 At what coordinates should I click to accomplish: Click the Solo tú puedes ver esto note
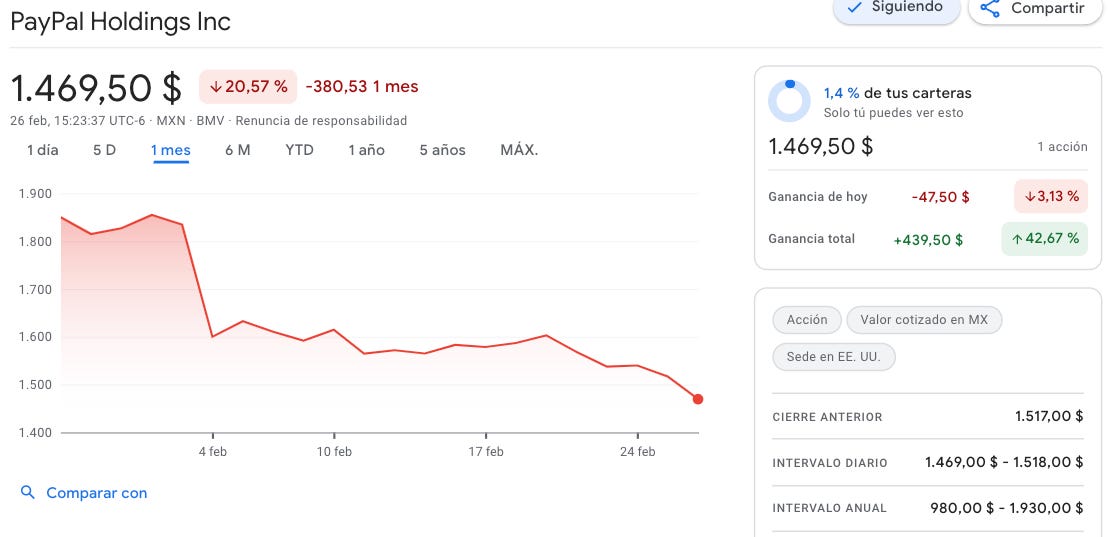pos(893,113)
